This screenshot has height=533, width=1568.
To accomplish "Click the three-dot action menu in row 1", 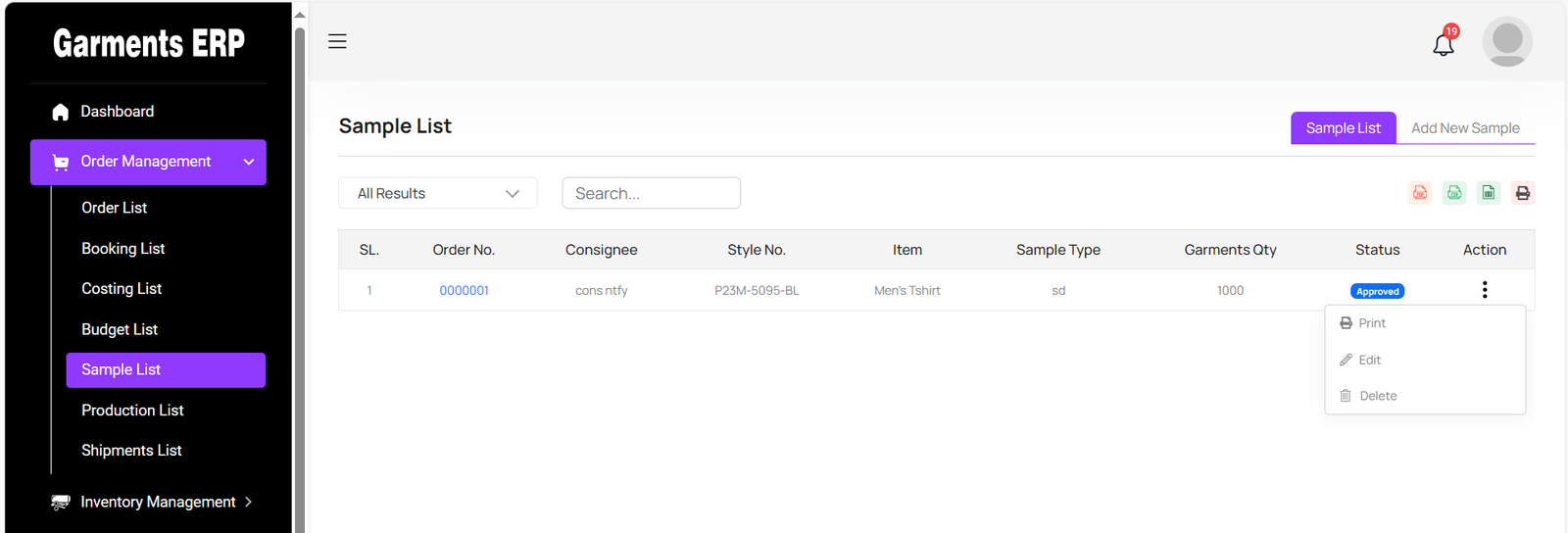I will 1485,290.
